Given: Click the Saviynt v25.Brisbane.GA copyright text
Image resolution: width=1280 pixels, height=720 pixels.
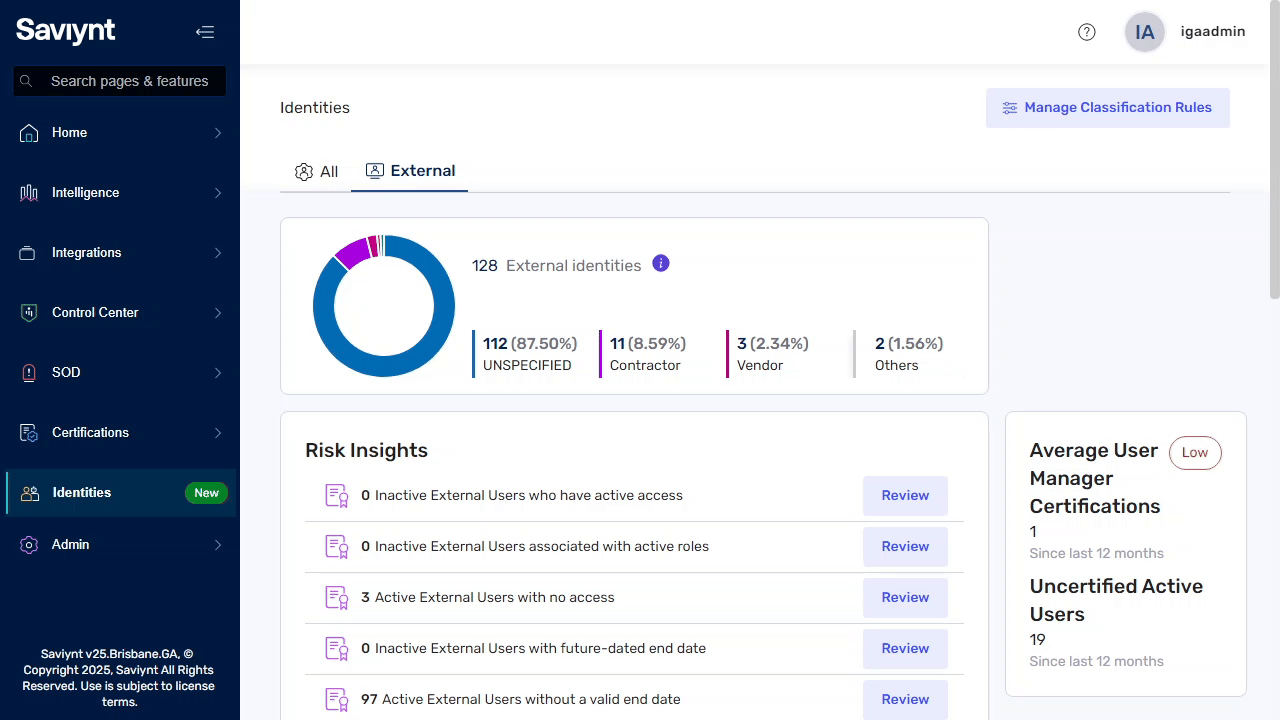Looking at the screenshot, I should point(118,678).
